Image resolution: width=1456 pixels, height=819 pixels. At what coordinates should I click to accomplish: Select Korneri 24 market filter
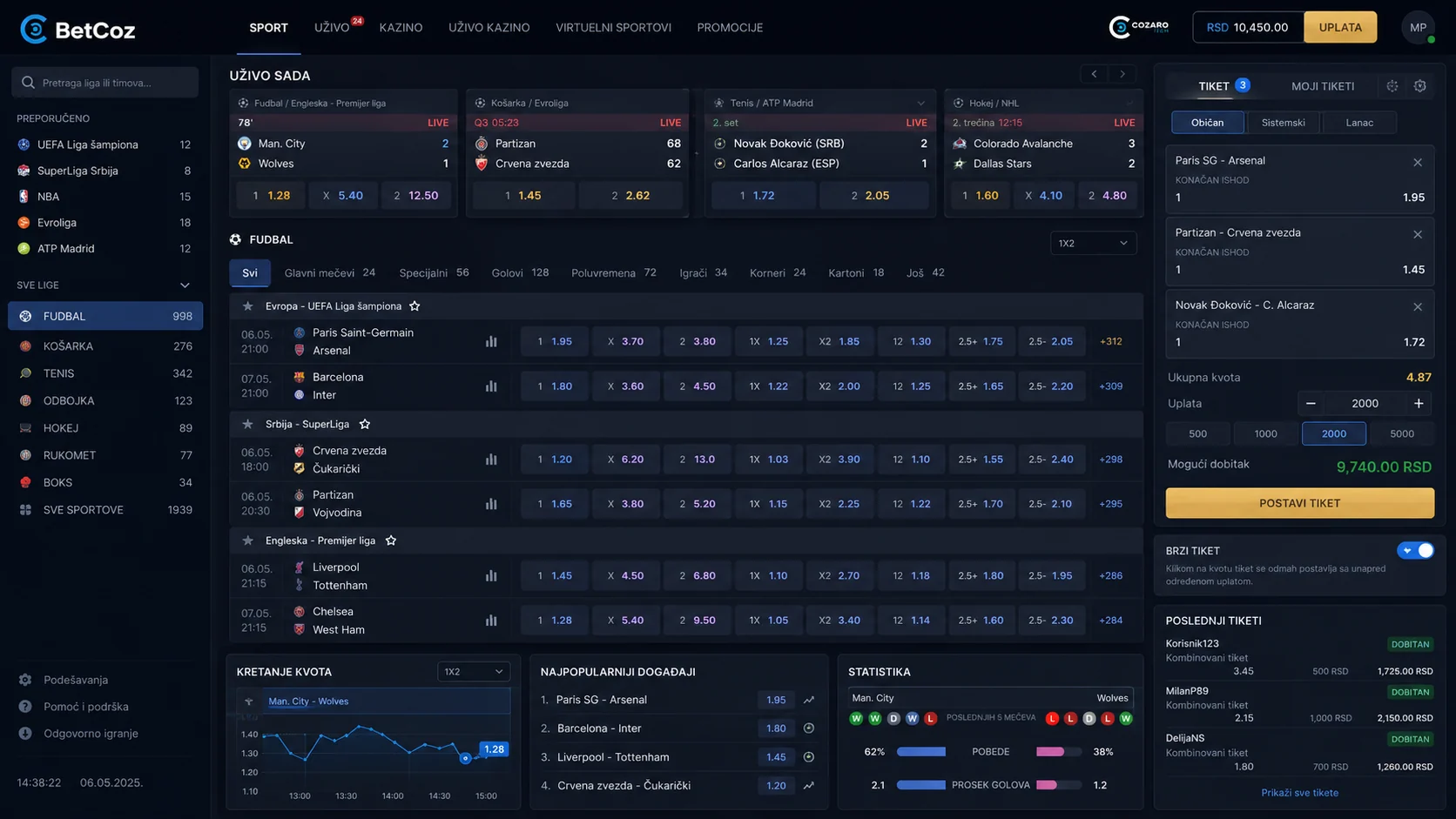(778, 272)
